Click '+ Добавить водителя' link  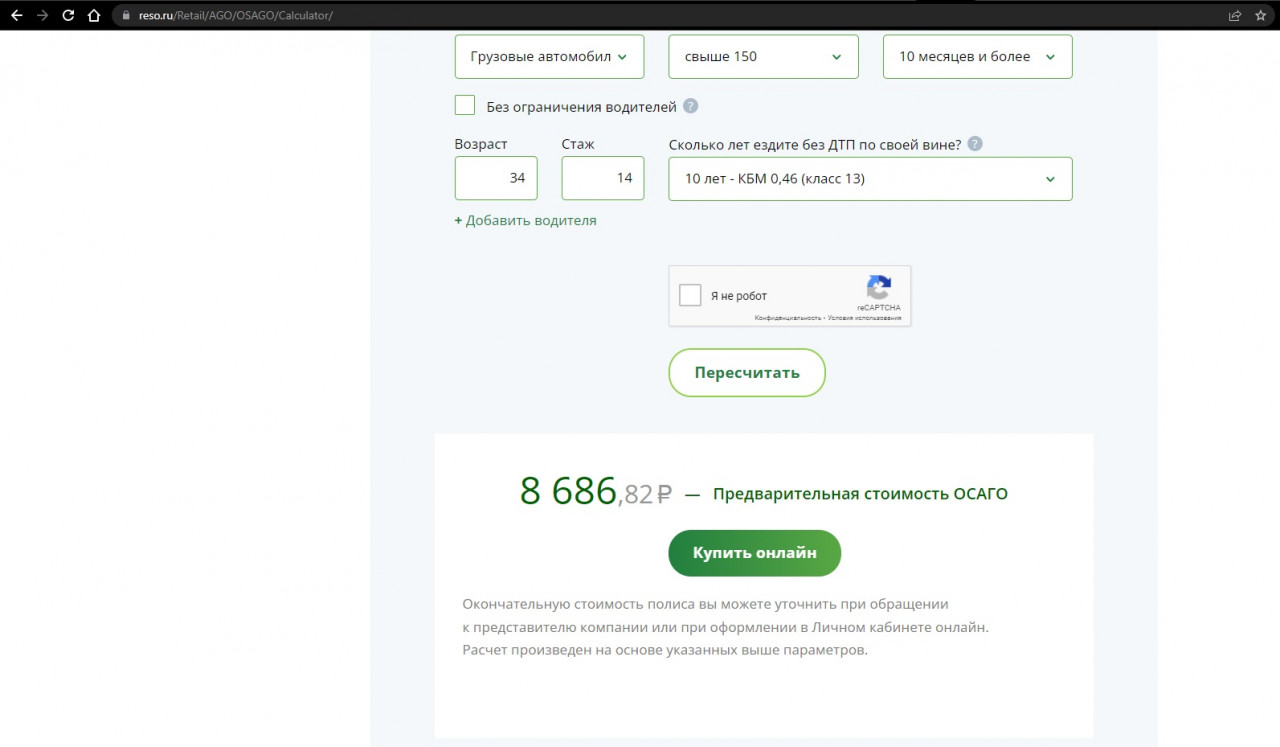click(525, 220)
